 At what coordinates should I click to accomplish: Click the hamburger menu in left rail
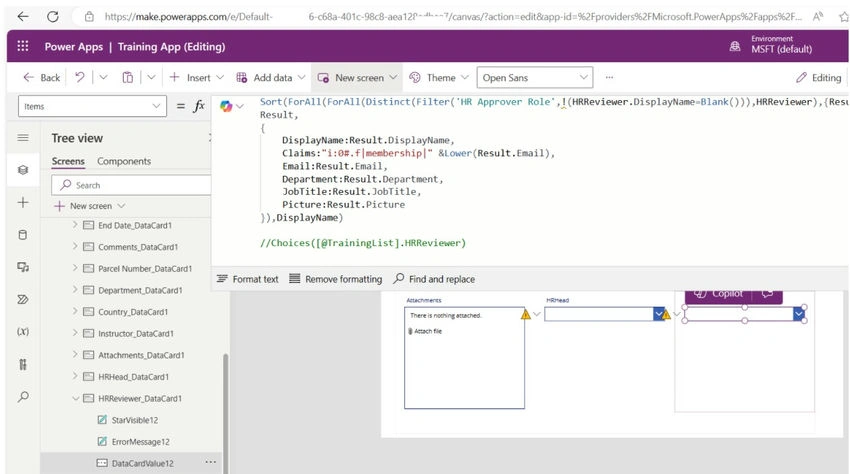pos(23,138)
